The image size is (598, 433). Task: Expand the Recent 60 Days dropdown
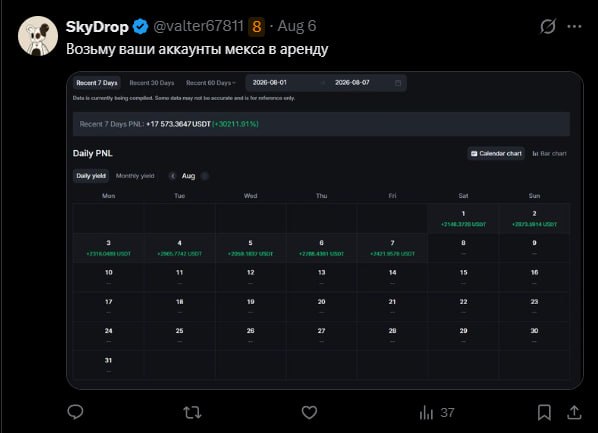tap(211, 83)
